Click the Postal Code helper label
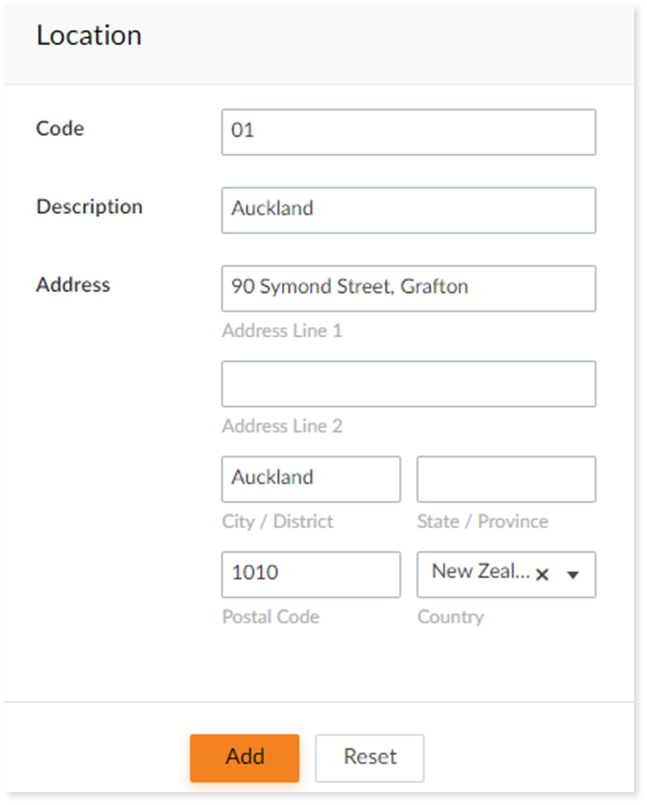 [269, 617]
